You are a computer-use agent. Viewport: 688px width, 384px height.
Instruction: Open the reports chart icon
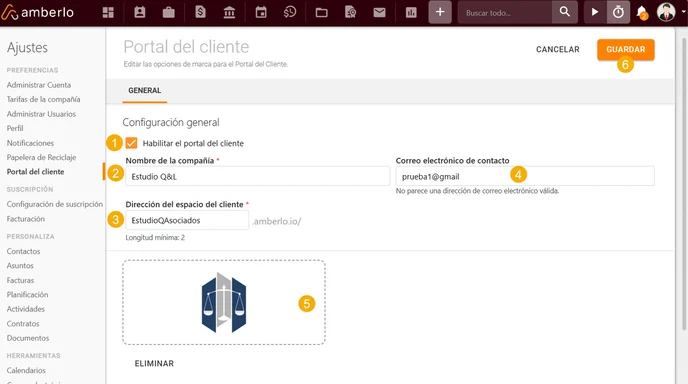click(x=411, y=12)
